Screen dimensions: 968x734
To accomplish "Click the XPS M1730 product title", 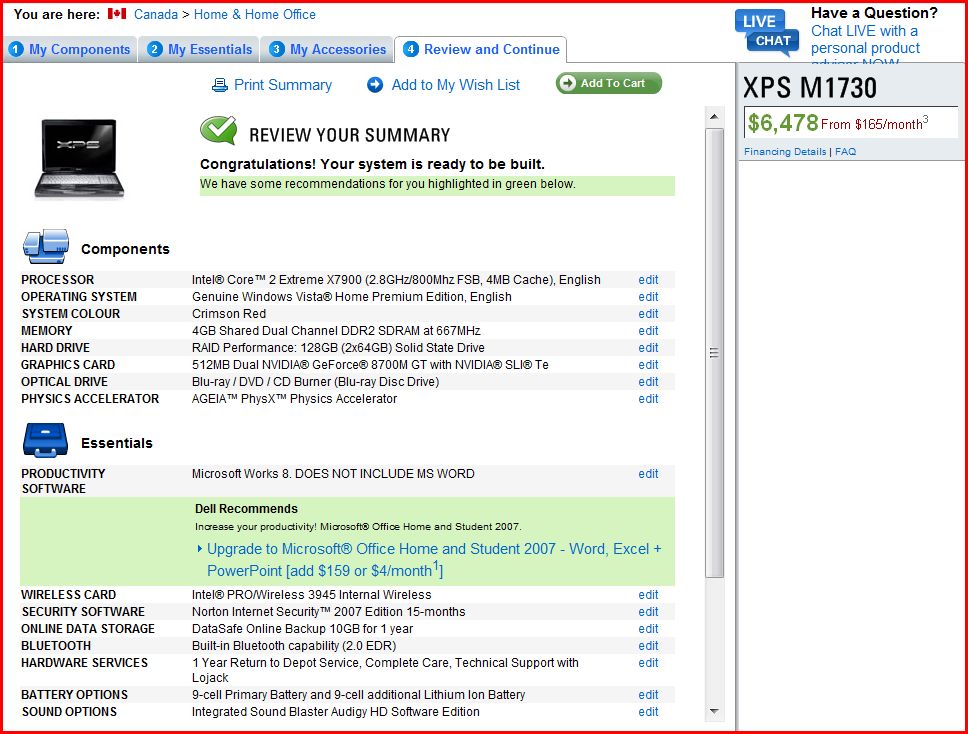I will click(x=810, y=88).
